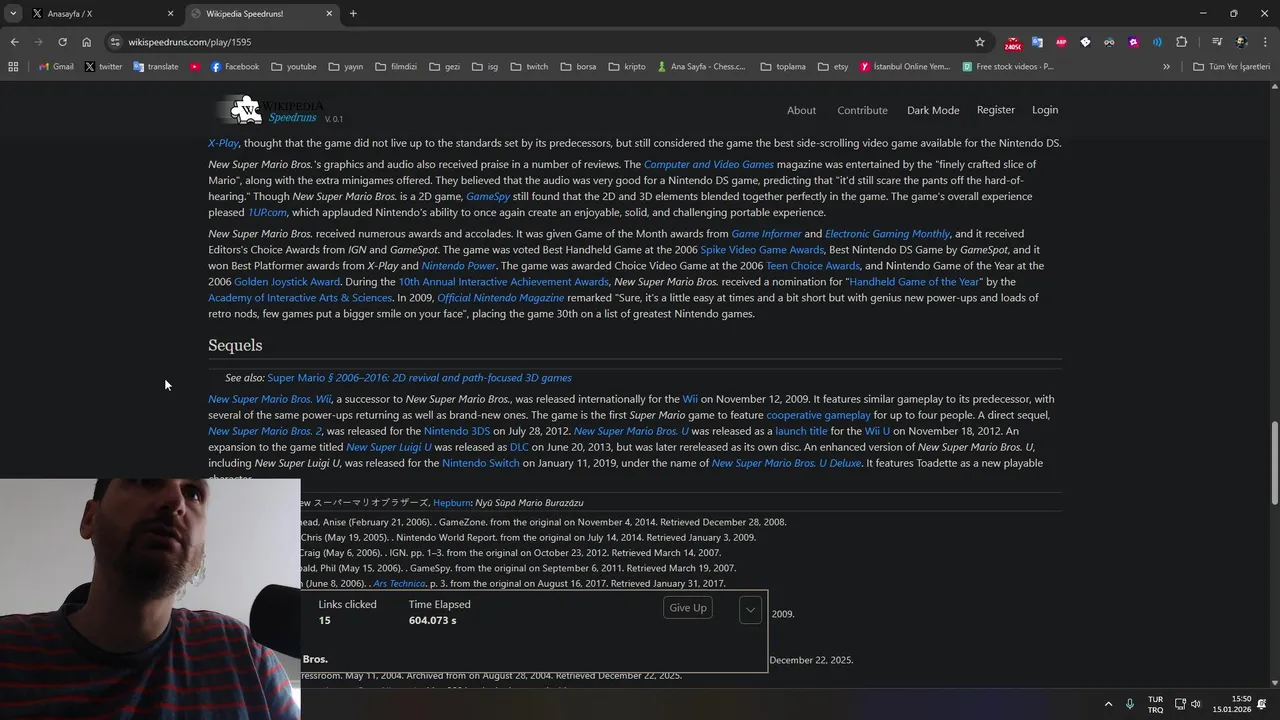Follow the cooperative gameplay link
1280x720 pixels.
tap(818, 415)
